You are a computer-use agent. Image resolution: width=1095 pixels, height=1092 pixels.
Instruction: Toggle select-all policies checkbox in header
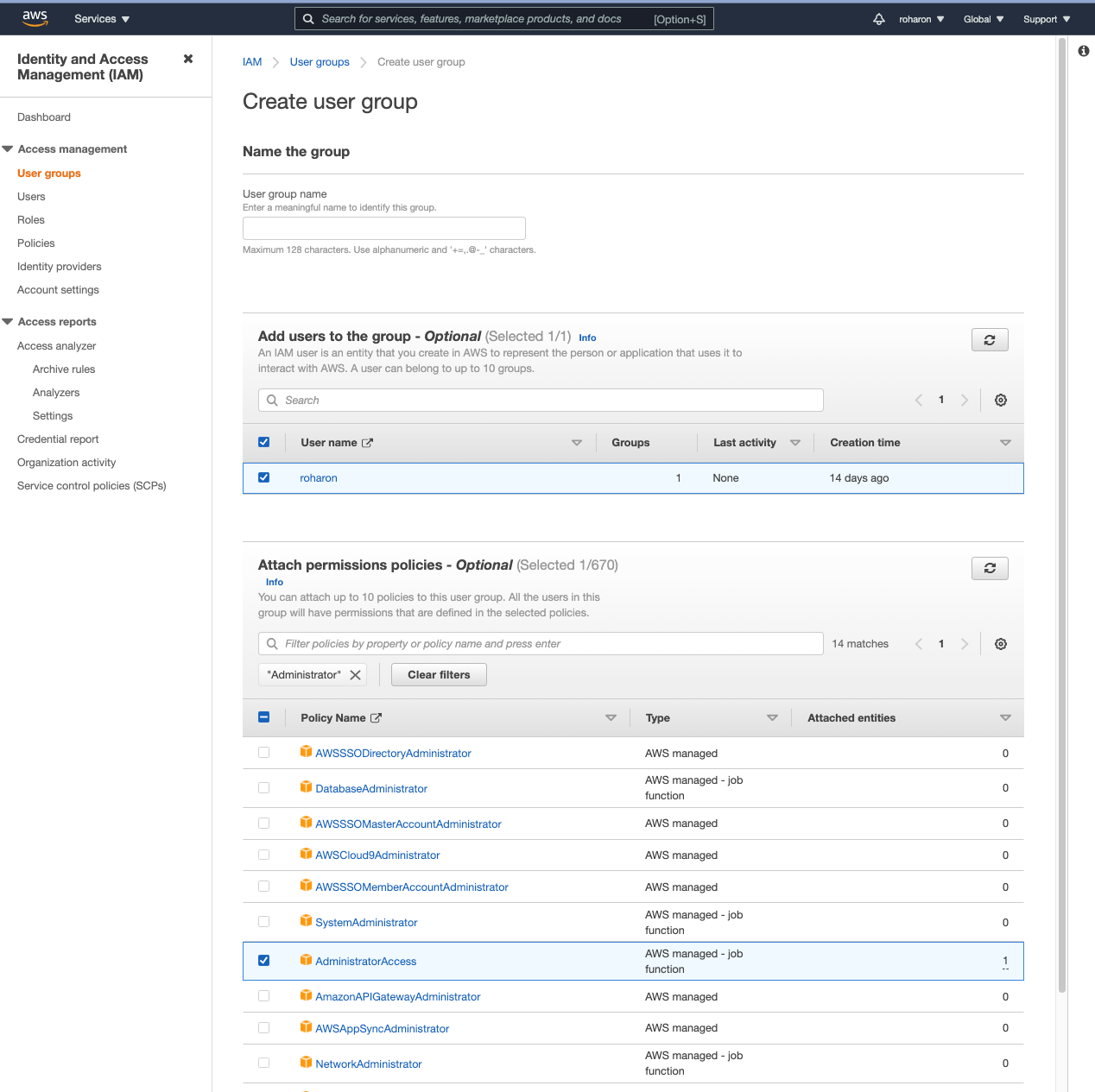point(264,717)
